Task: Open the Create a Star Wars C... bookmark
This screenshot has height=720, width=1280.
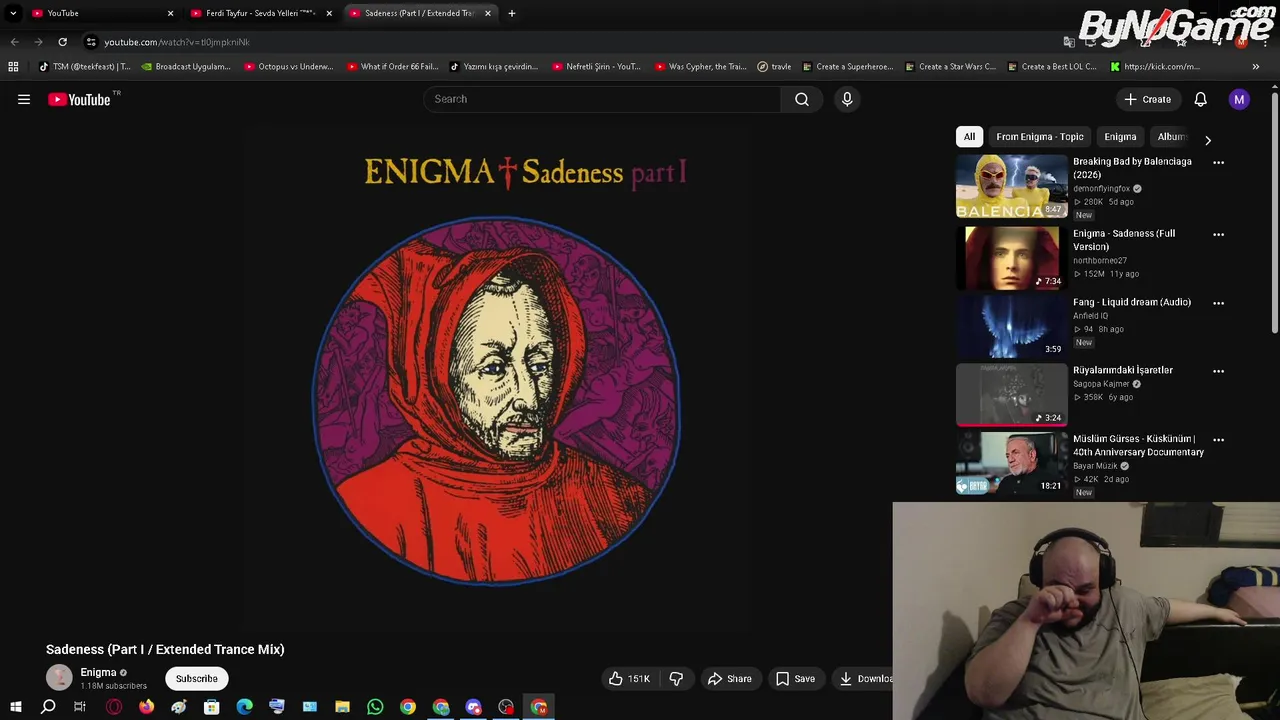Action: click(x=949, y=67)
